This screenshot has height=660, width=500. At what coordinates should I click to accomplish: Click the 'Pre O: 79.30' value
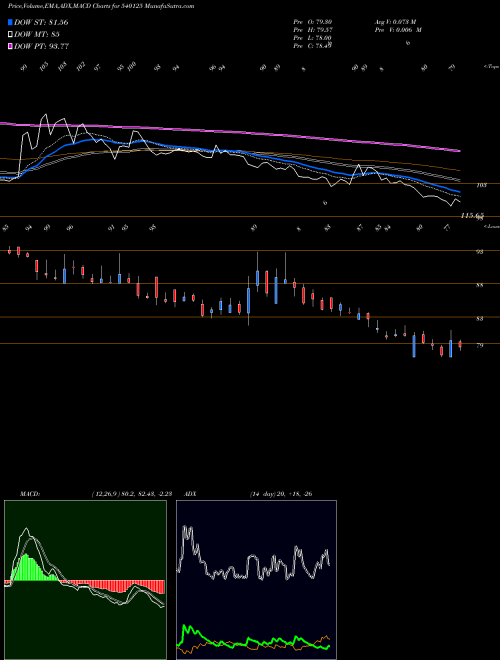coord(314,22)
